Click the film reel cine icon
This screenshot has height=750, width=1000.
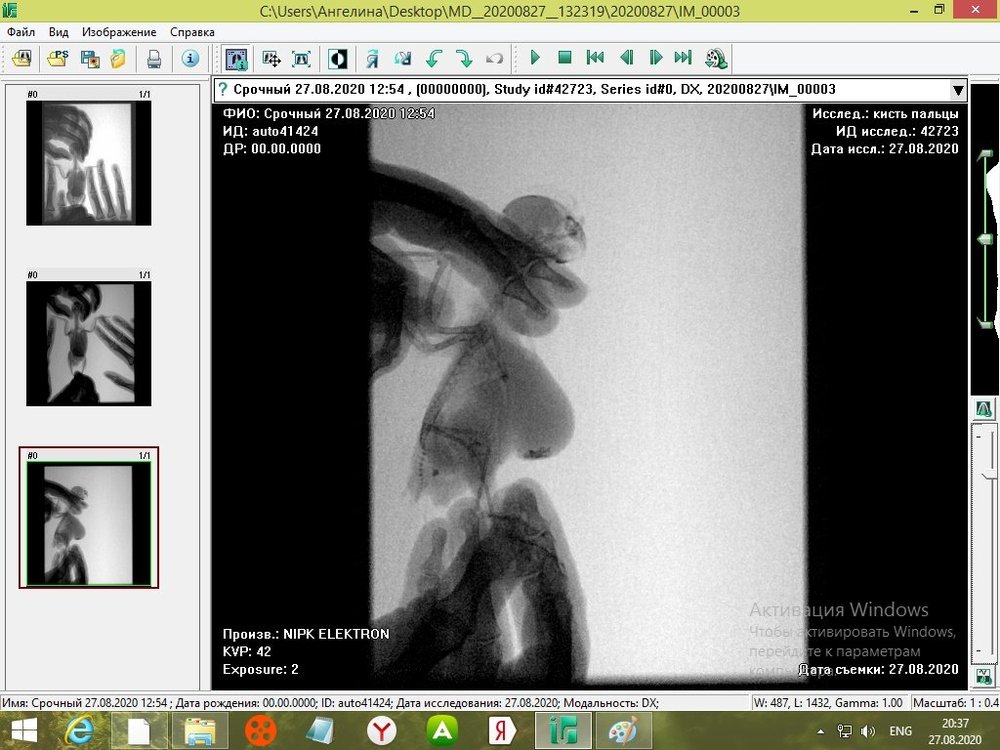715,59
